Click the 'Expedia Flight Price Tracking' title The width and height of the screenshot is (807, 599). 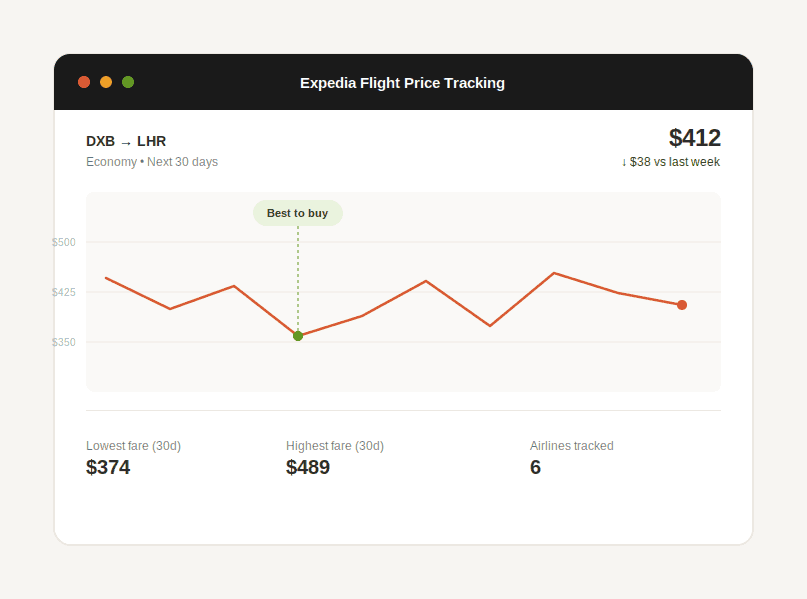tap(402, 83)
